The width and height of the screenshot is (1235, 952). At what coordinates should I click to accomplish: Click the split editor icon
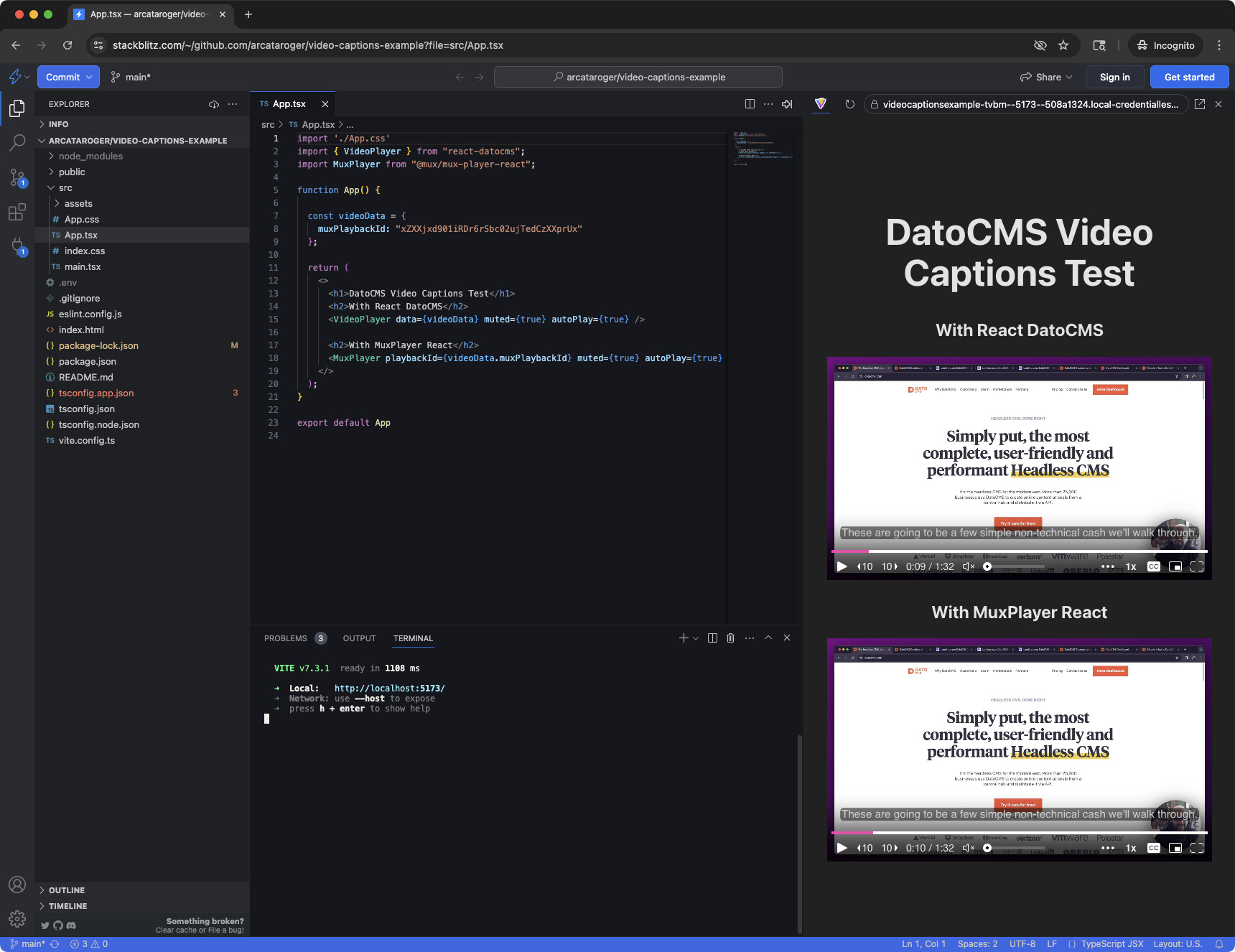750,104
